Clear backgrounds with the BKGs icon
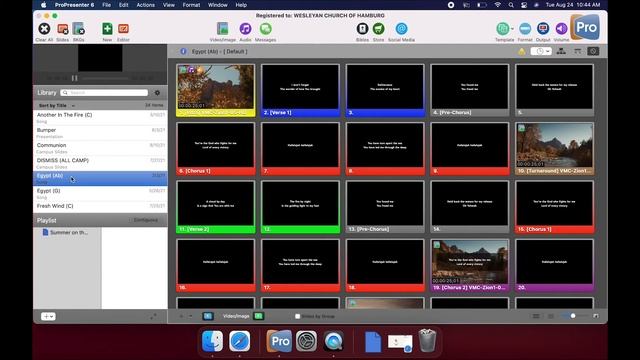 (78, 29)
